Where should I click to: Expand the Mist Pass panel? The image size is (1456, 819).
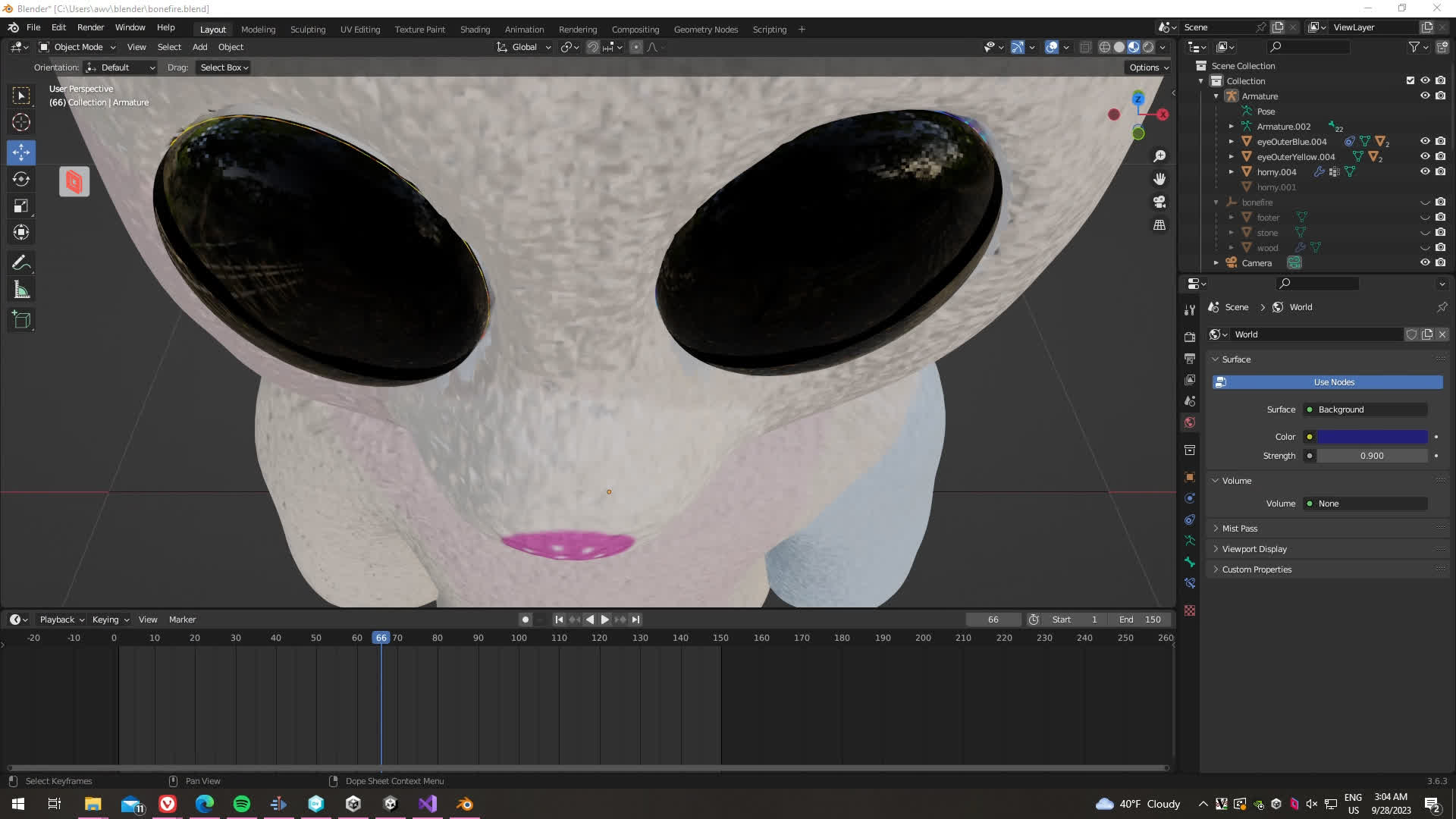pyautogui.click(x=1239, y=529)
